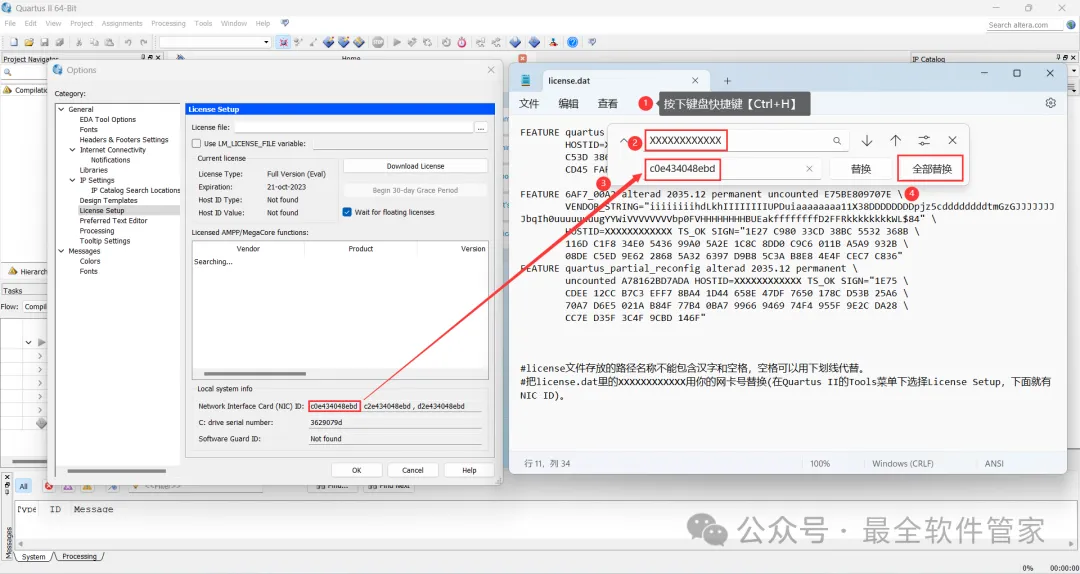Click Download License button
The width and height of the screenshot is (1080, 574).
pos(415,166)
